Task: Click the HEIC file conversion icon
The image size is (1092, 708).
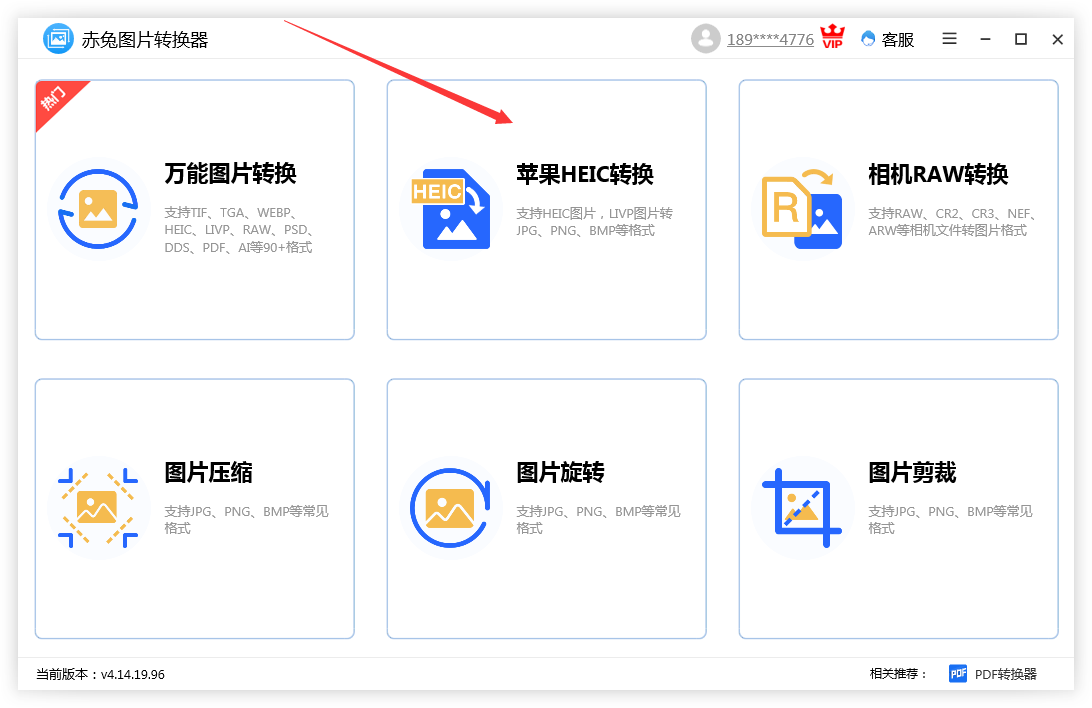Action: (451, 209)
